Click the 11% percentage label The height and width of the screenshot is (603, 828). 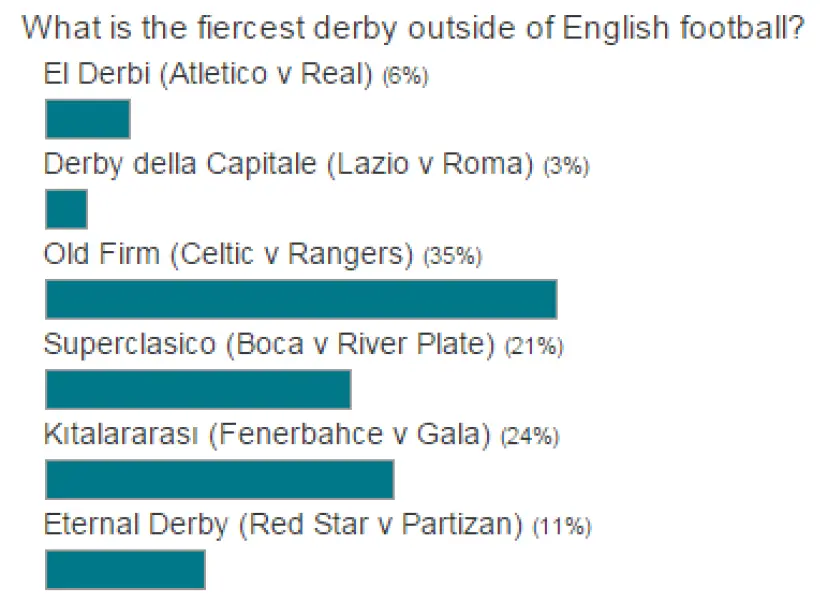pyautogui.click(x=562, y=527)
